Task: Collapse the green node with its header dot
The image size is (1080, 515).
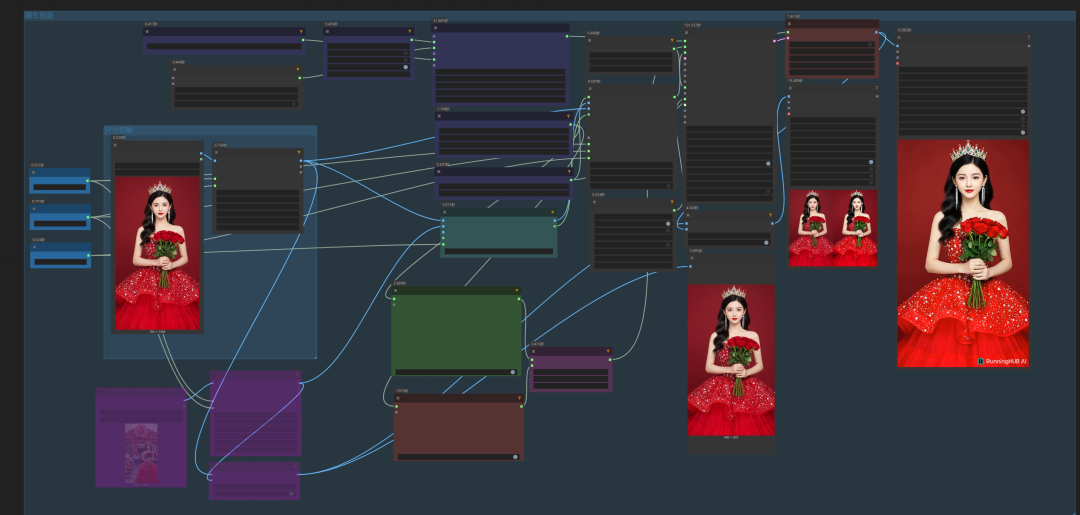Action: click(395, 291)
